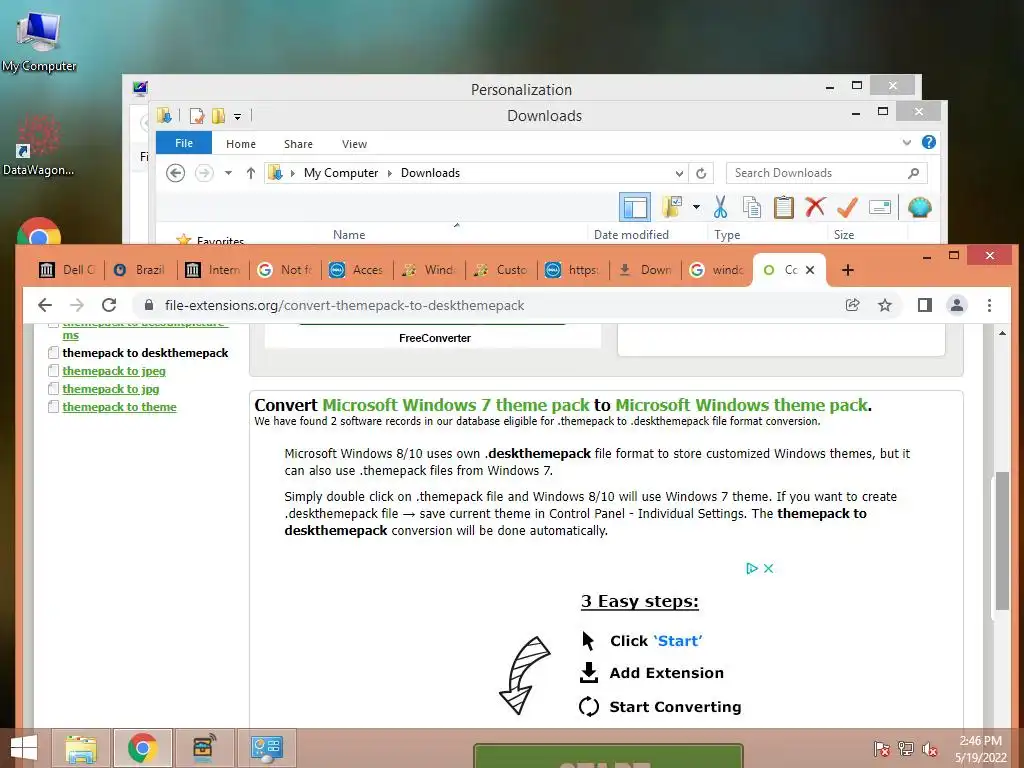This screenshot has height=768, width=1024.
Task: Click New folder quick access icon in Downloads
Action: tap(218, 116)
